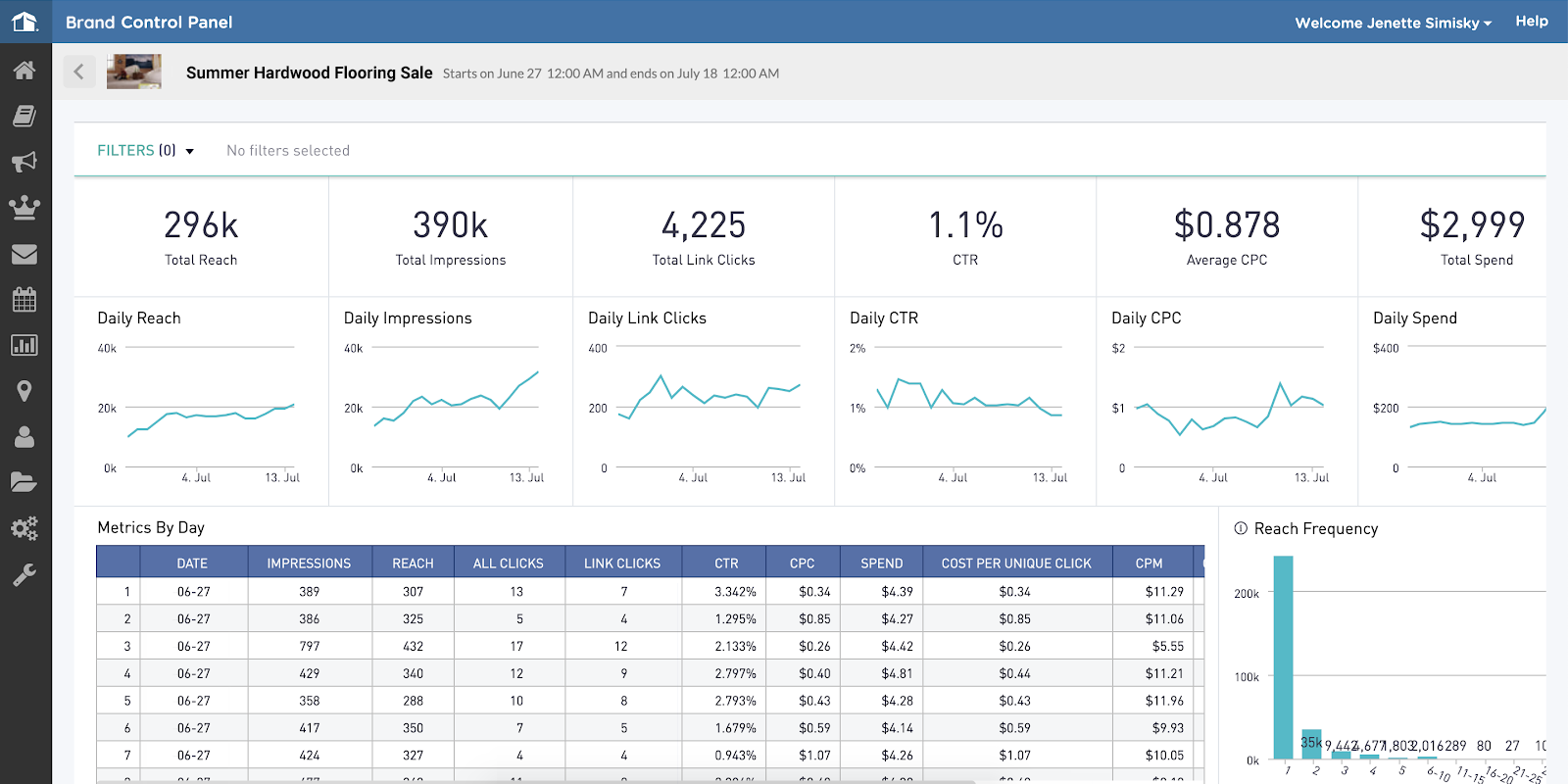
Task: Open the book icon in sidebar
Action: [x=24, y=116]
